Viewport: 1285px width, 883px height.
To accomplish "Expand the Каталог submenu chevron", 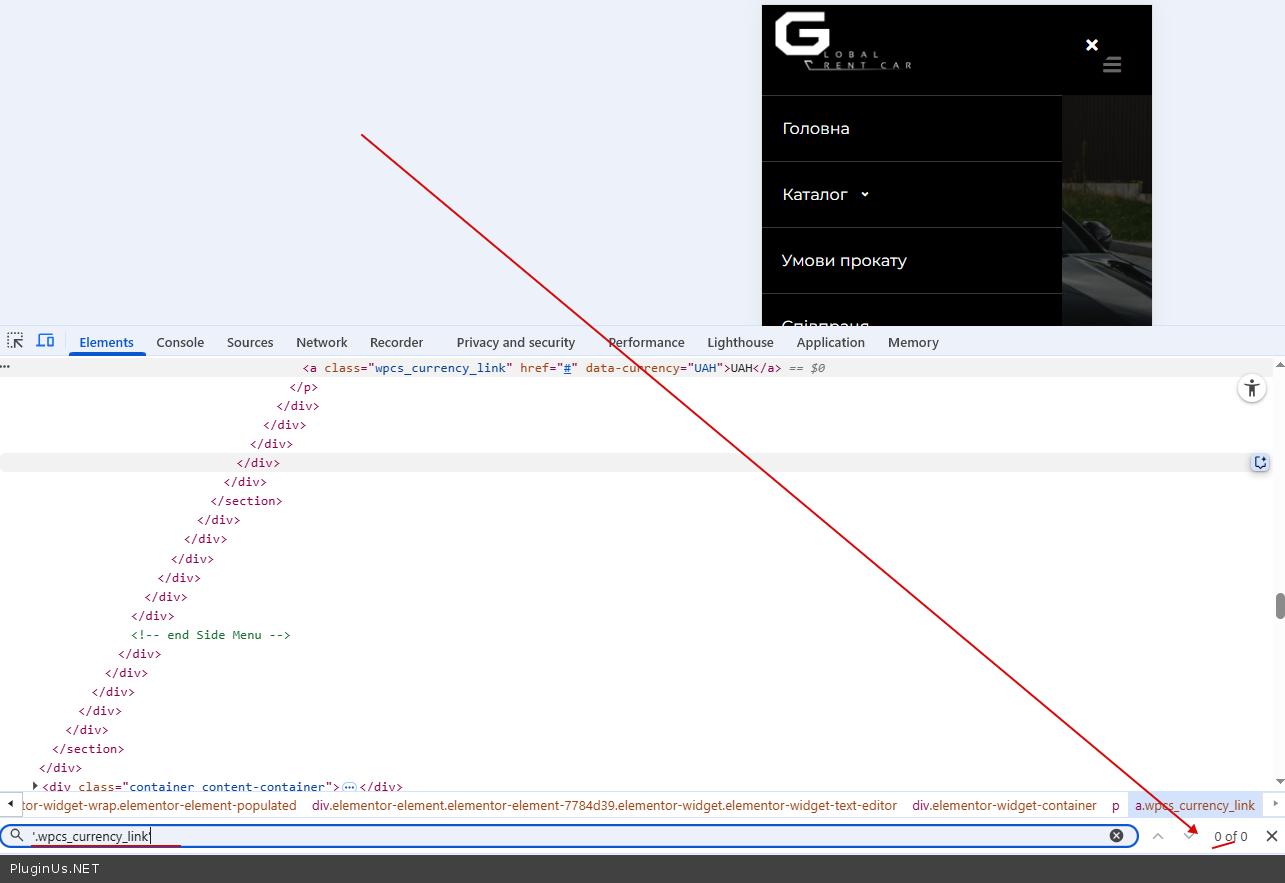I will click(x=865, y=195).
